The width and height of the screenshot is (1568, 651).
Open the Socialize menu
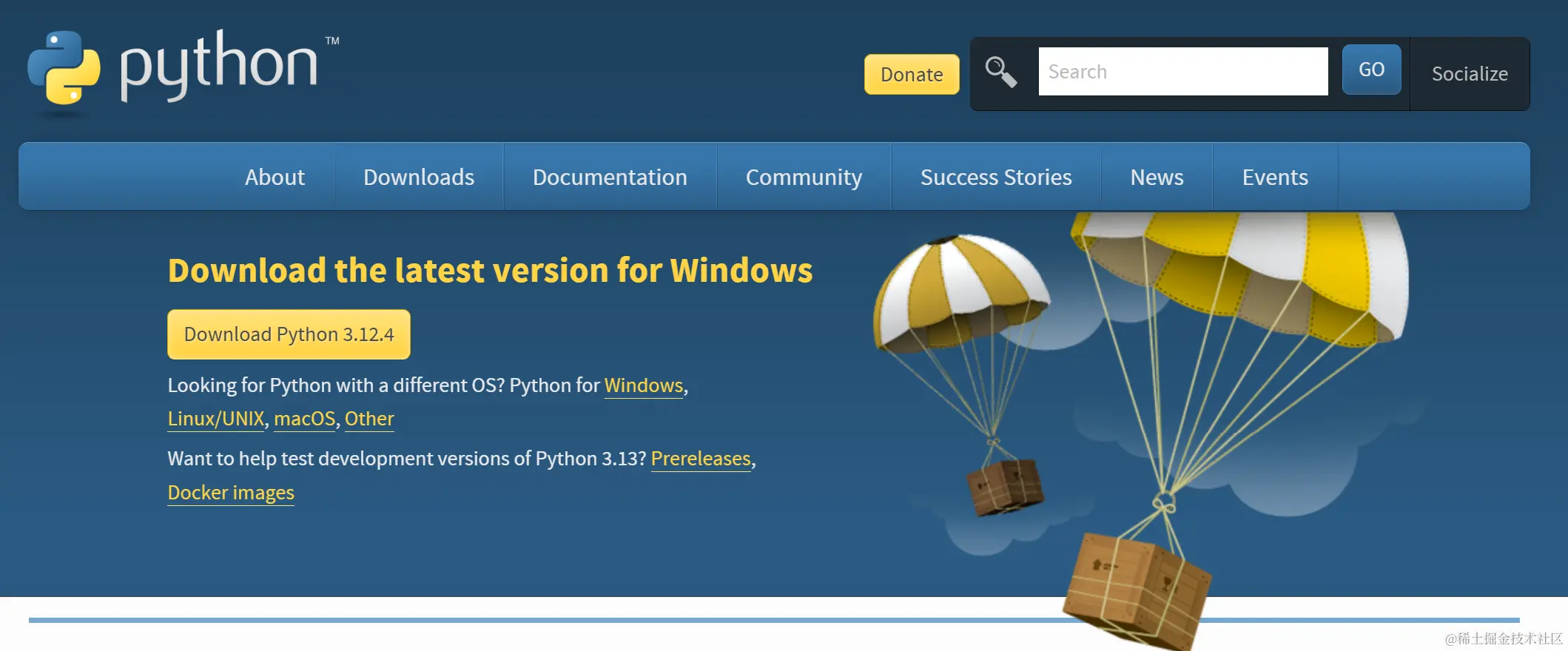(1470, 74)
